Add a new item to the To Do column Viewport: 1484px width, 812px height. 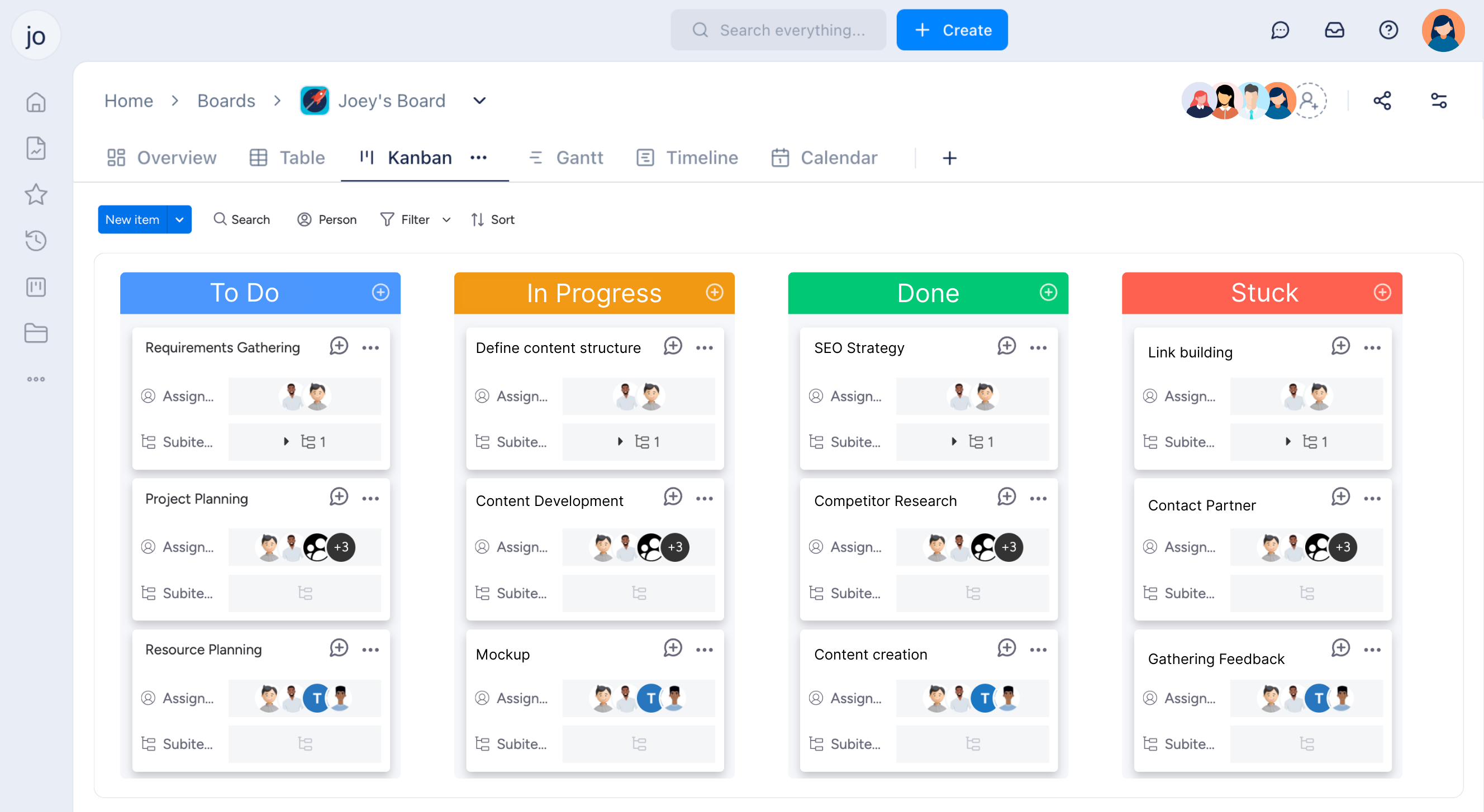[380, 293]
